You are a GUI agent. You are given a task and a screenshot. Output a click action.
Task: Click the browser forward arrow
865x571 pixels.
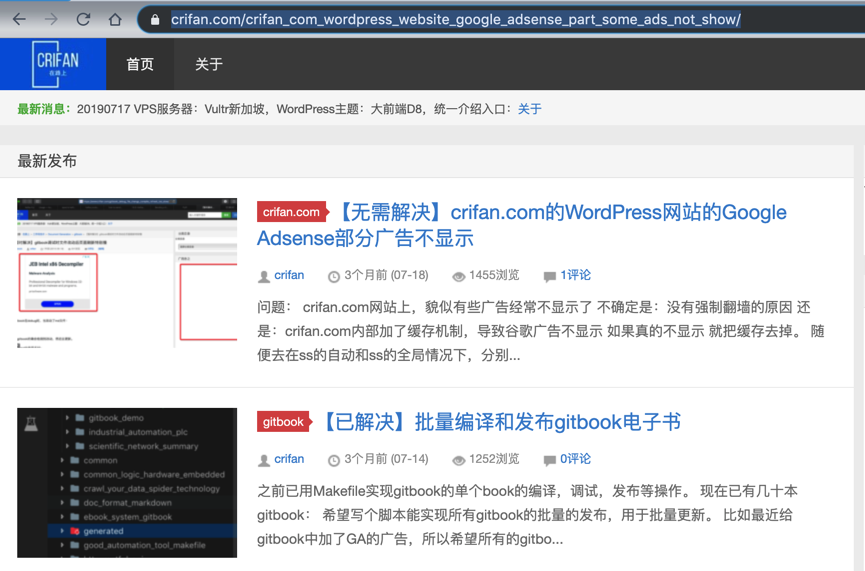pyautogui.click(x=51, y=20)
